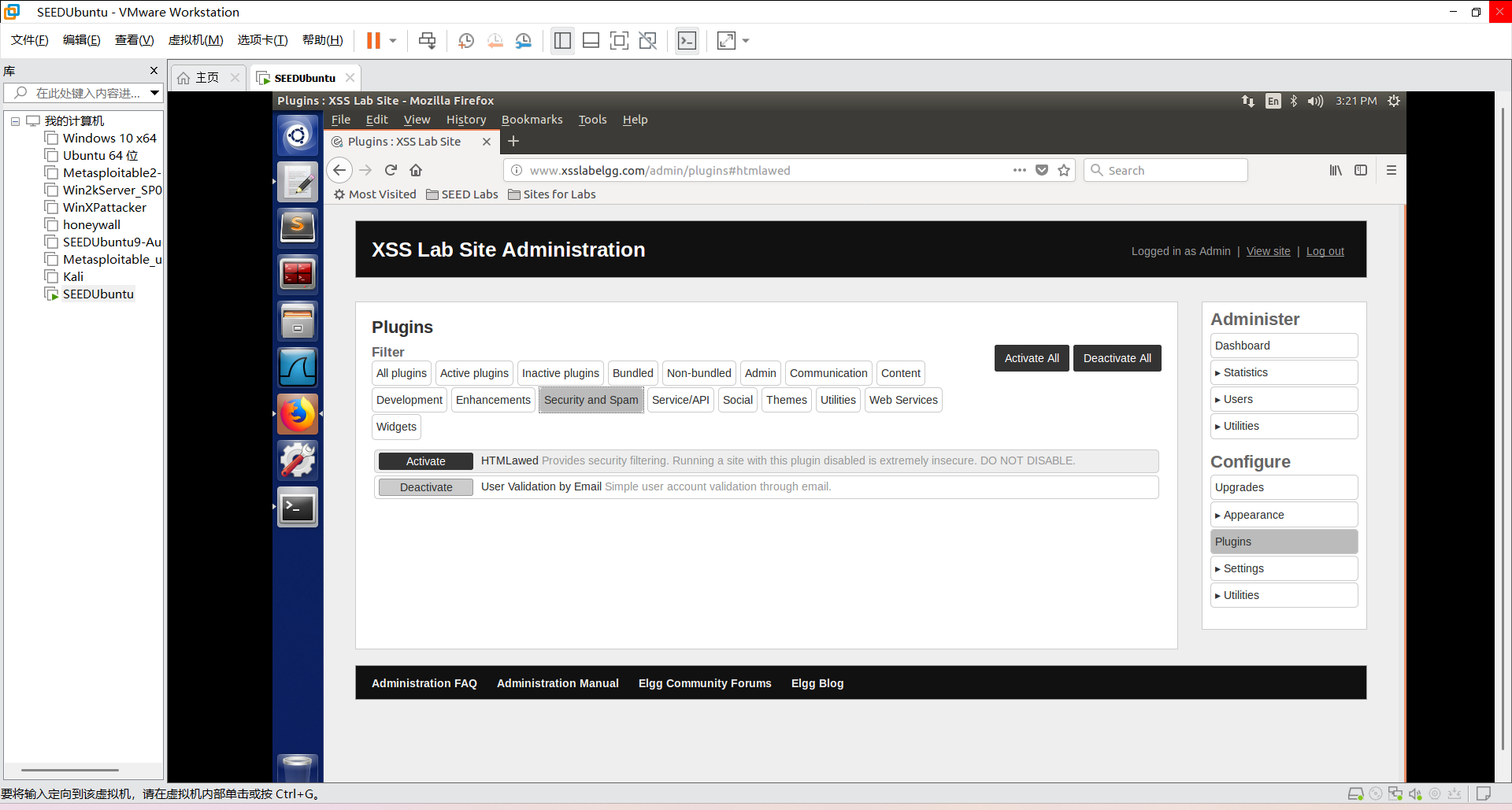Collapse the 我的计算机 tree node
1512x810 pixels.
tap(15, 121)
